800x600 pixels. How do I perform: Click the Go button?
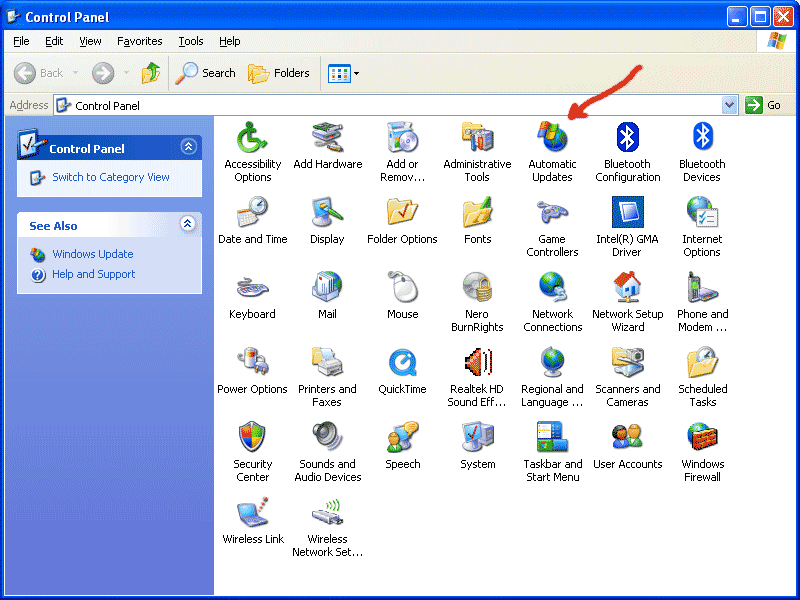coord(763,105)
